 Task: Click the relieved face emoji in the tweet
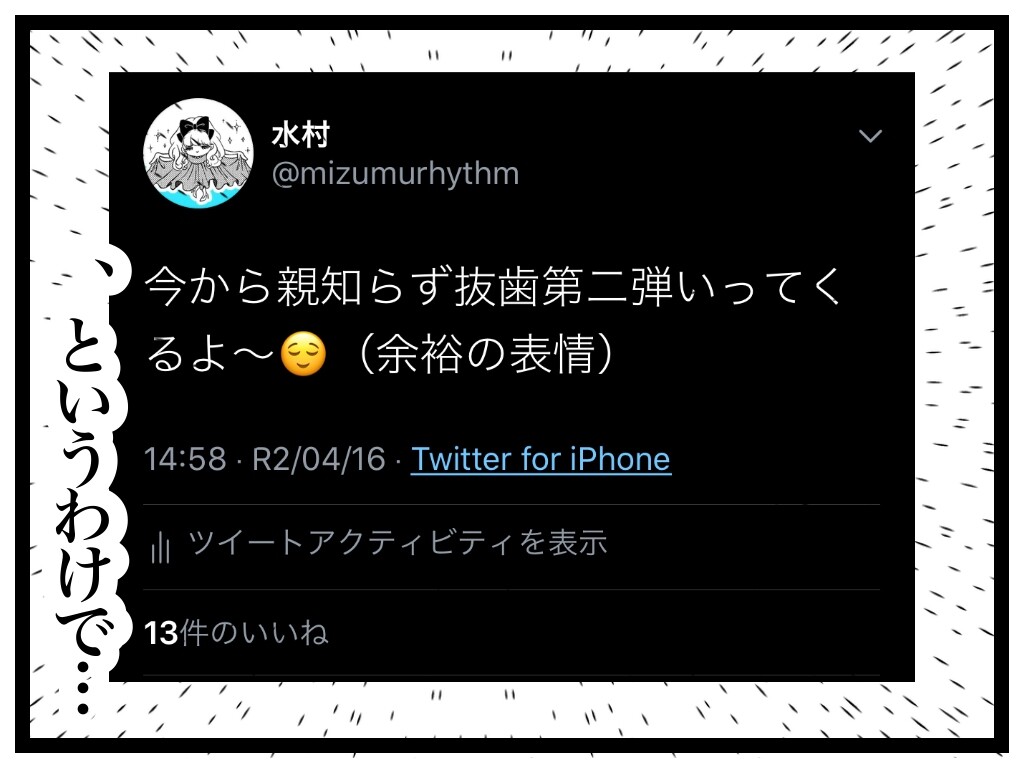coord(303,354)
